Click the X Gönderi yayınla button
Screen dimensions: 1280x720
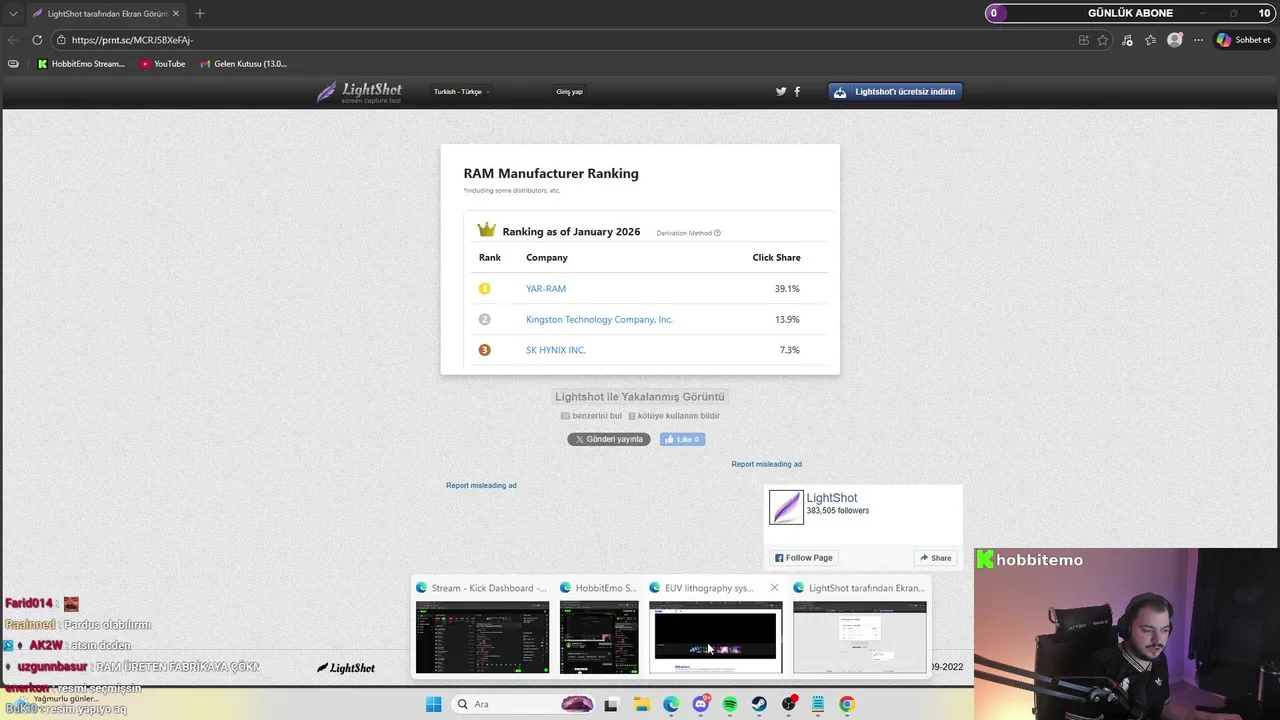[x=609, y=439]
